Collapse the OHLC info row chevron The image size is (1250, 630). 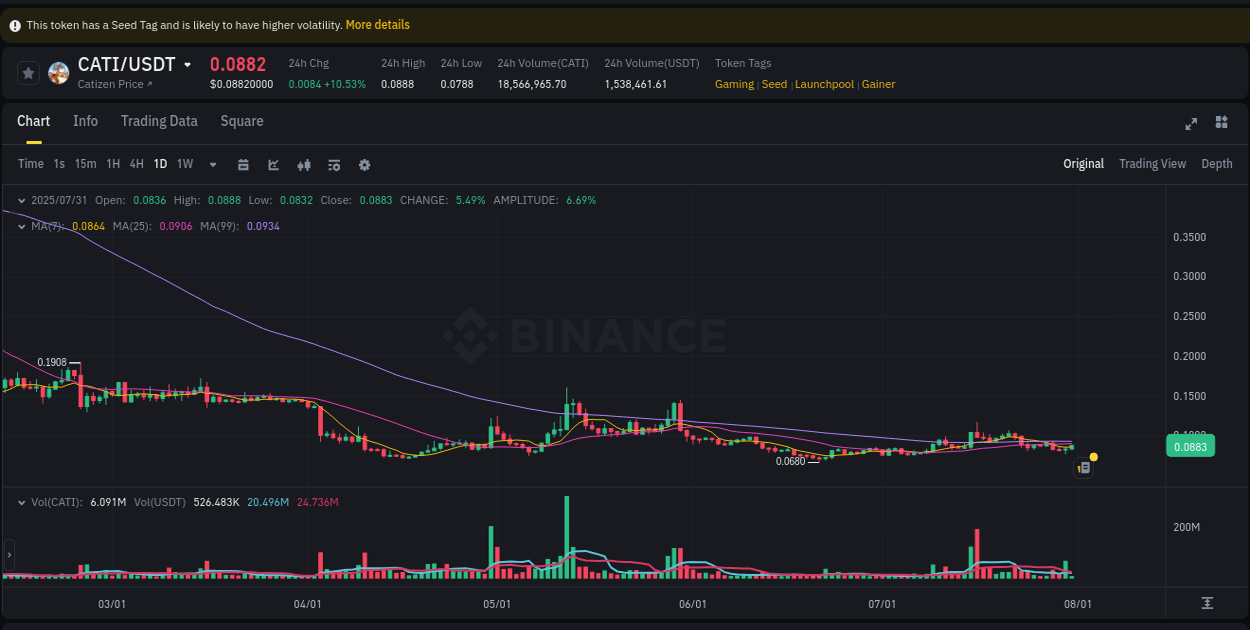click(22, 200)
